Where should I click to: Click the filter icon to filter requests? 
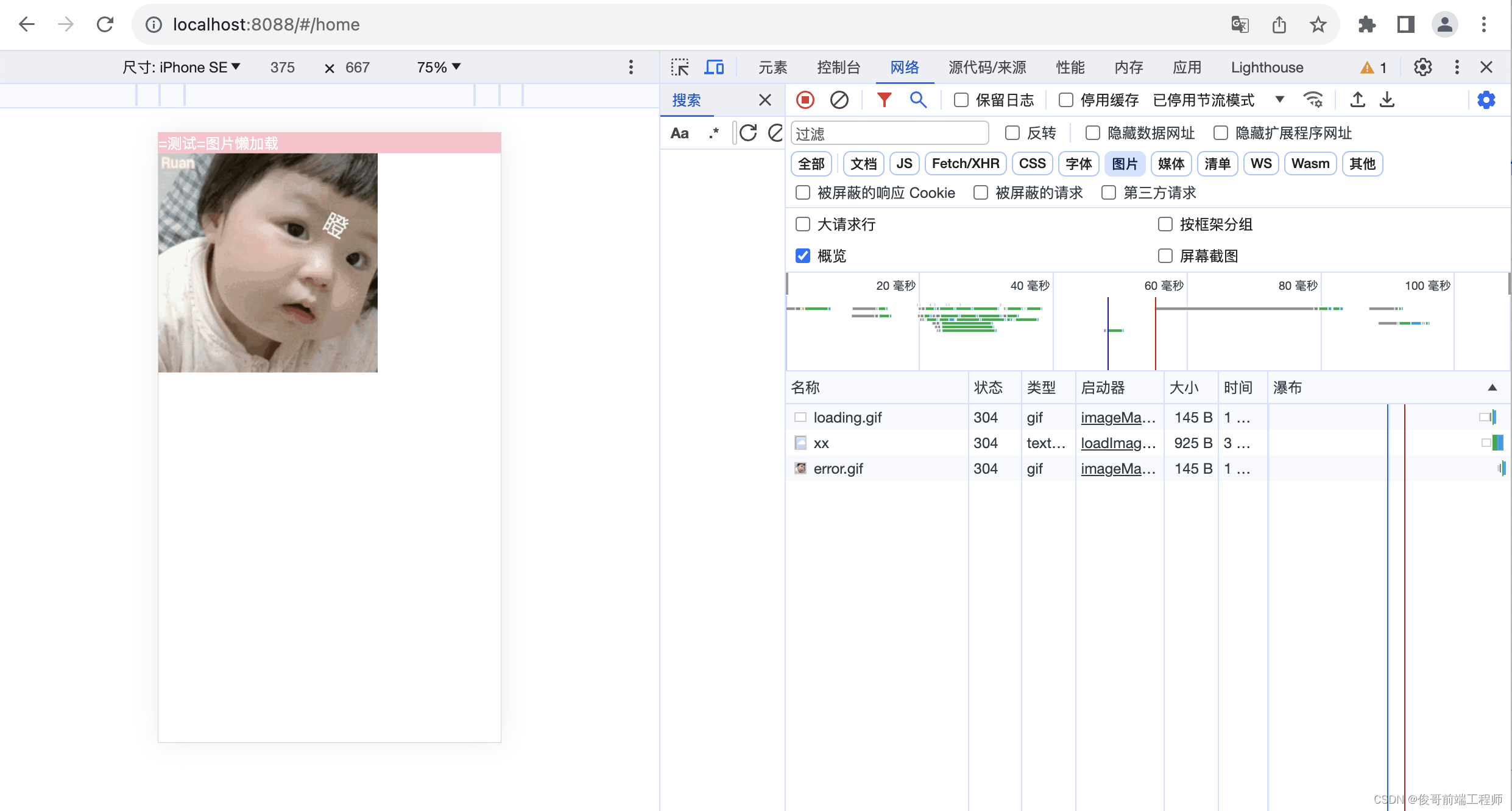click(885, 99)
